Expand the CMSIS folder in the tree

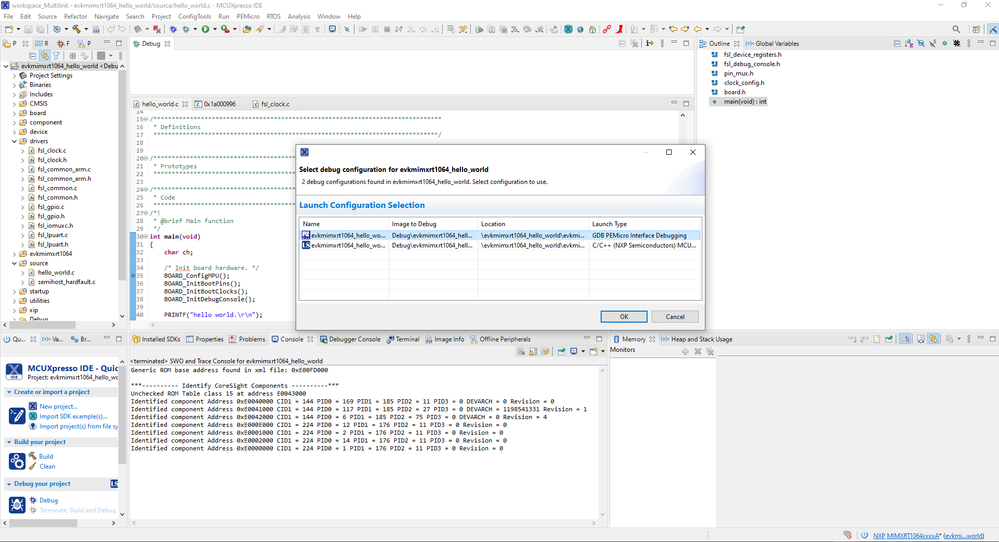14,103
